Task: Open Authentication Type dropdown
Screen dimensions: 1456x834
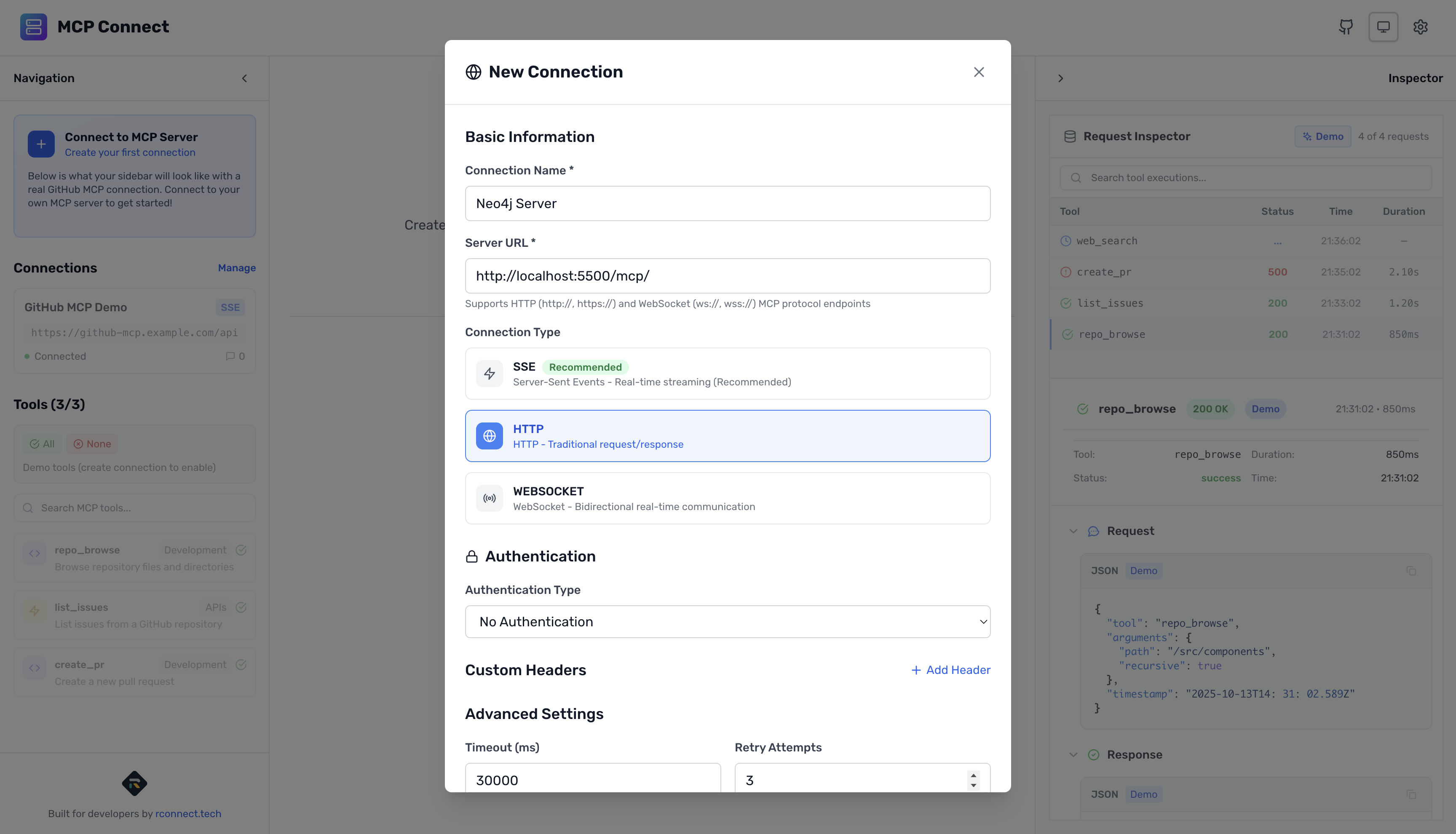Action: click(x=728, y=621)
